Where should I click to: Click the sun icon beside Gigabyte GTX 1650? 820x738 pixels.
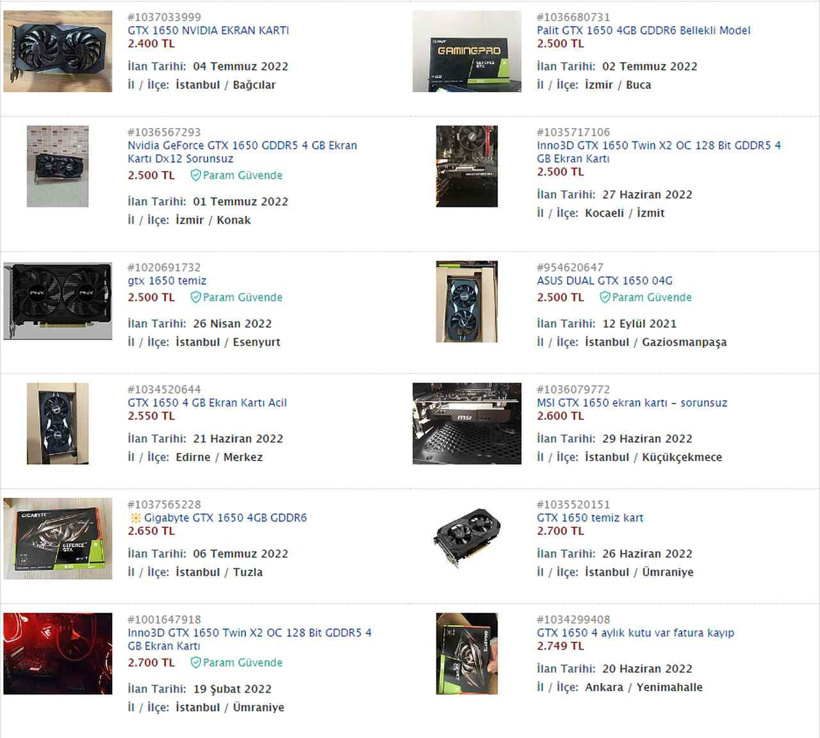[135, 518]
